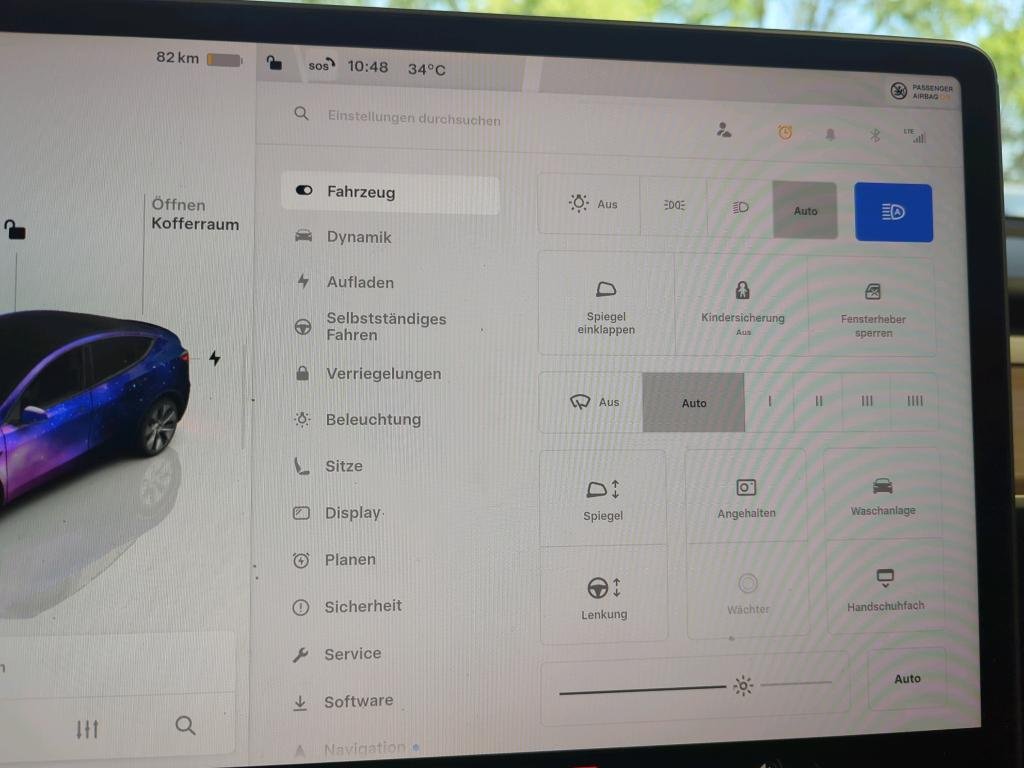
Task: Tap Spiegel einklappen to fold mirrors
Action: tap(606, 306)
